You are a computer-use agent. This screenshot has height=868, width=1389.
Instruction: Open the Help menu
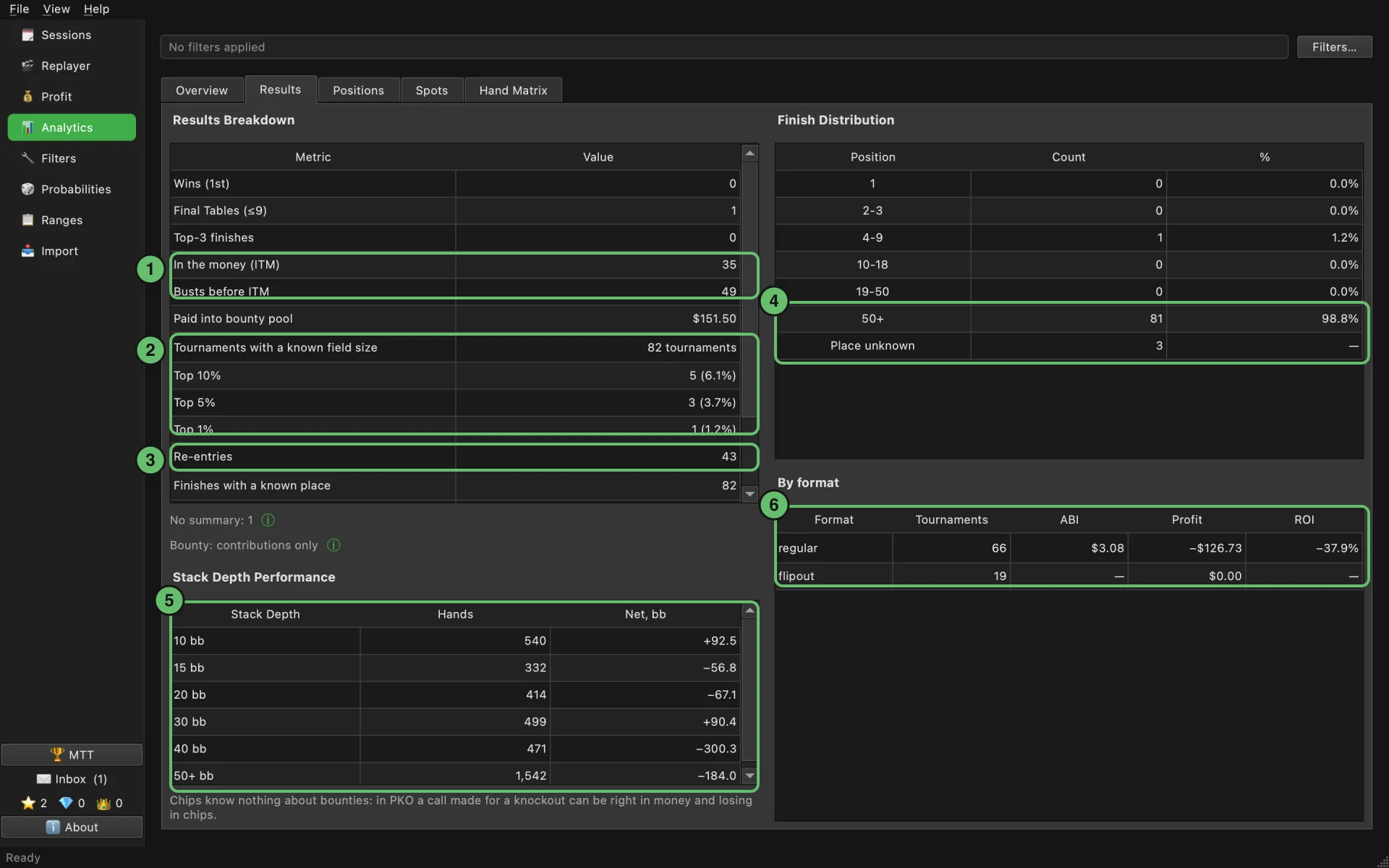pos(96,9)
